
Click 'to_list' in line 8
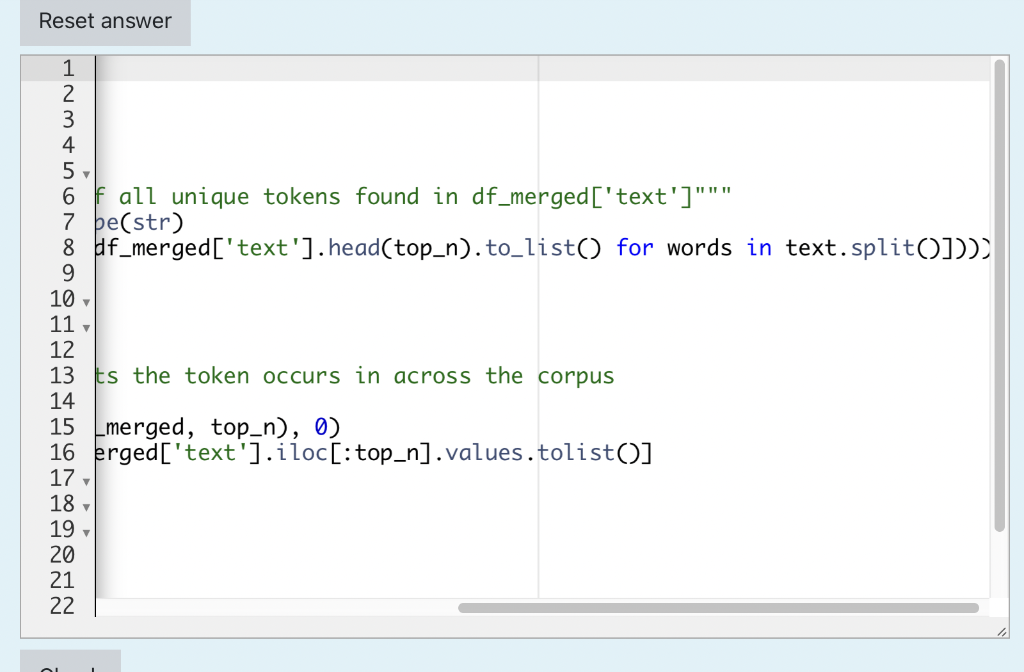click(530, 248)
